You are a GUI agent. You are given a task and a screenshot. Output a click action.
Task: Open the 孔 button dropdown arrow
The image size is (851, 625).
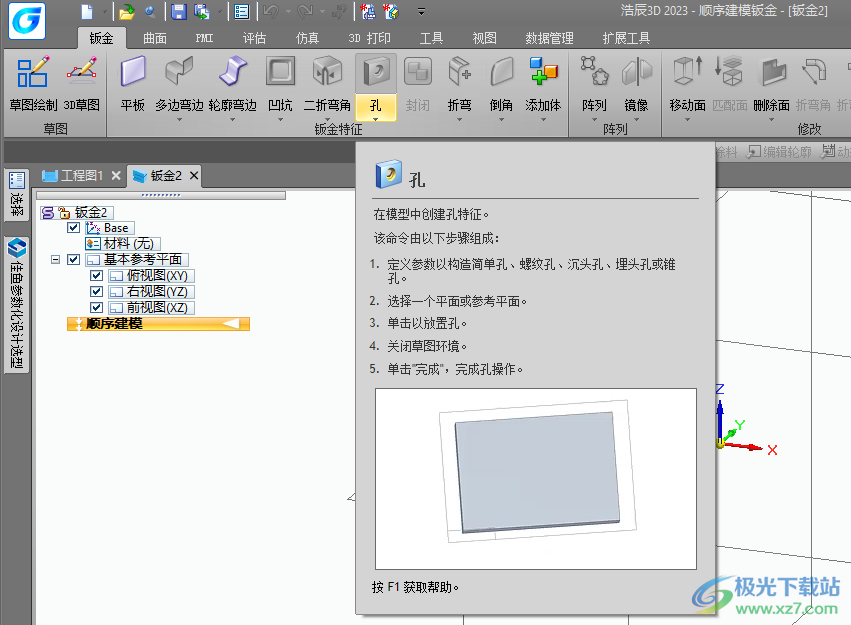click(376, 119)
